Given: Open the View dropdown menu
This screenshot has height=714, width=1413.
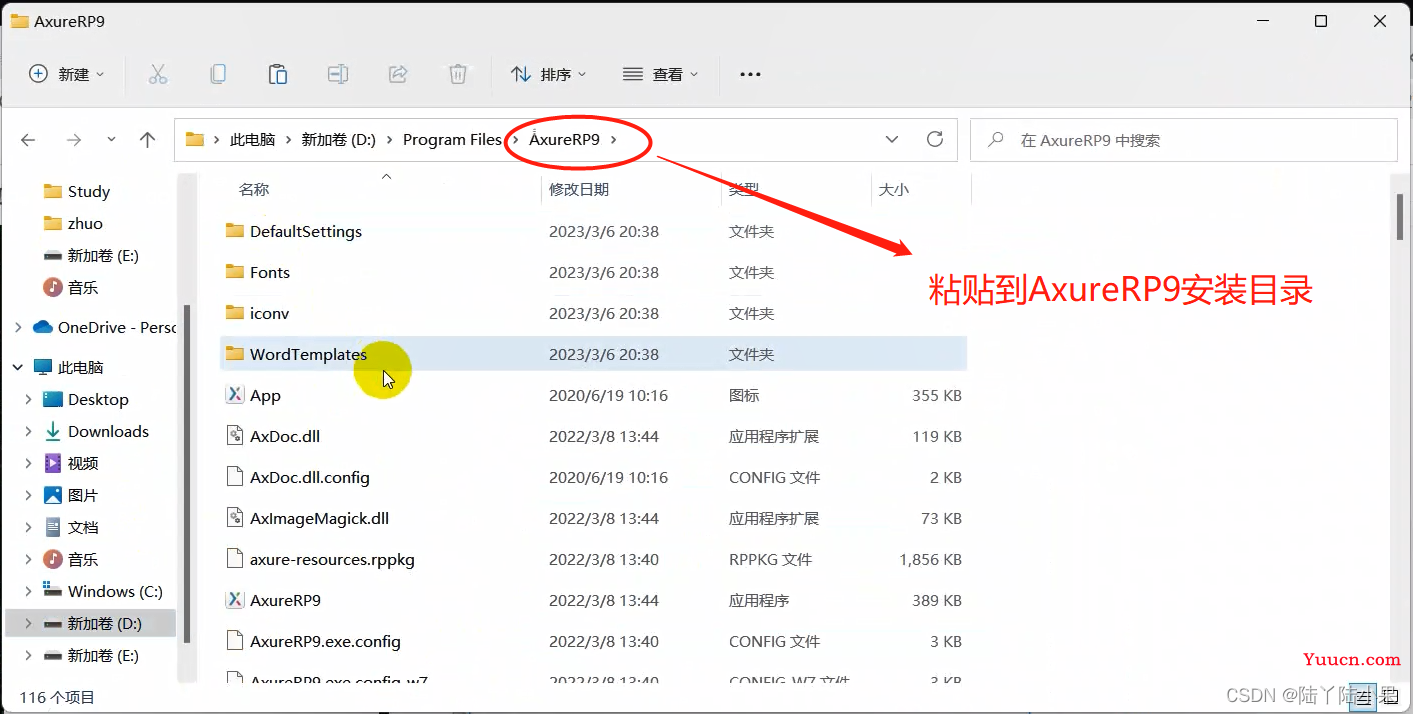Looking at the screenshot, I should [x=660, y=74].
